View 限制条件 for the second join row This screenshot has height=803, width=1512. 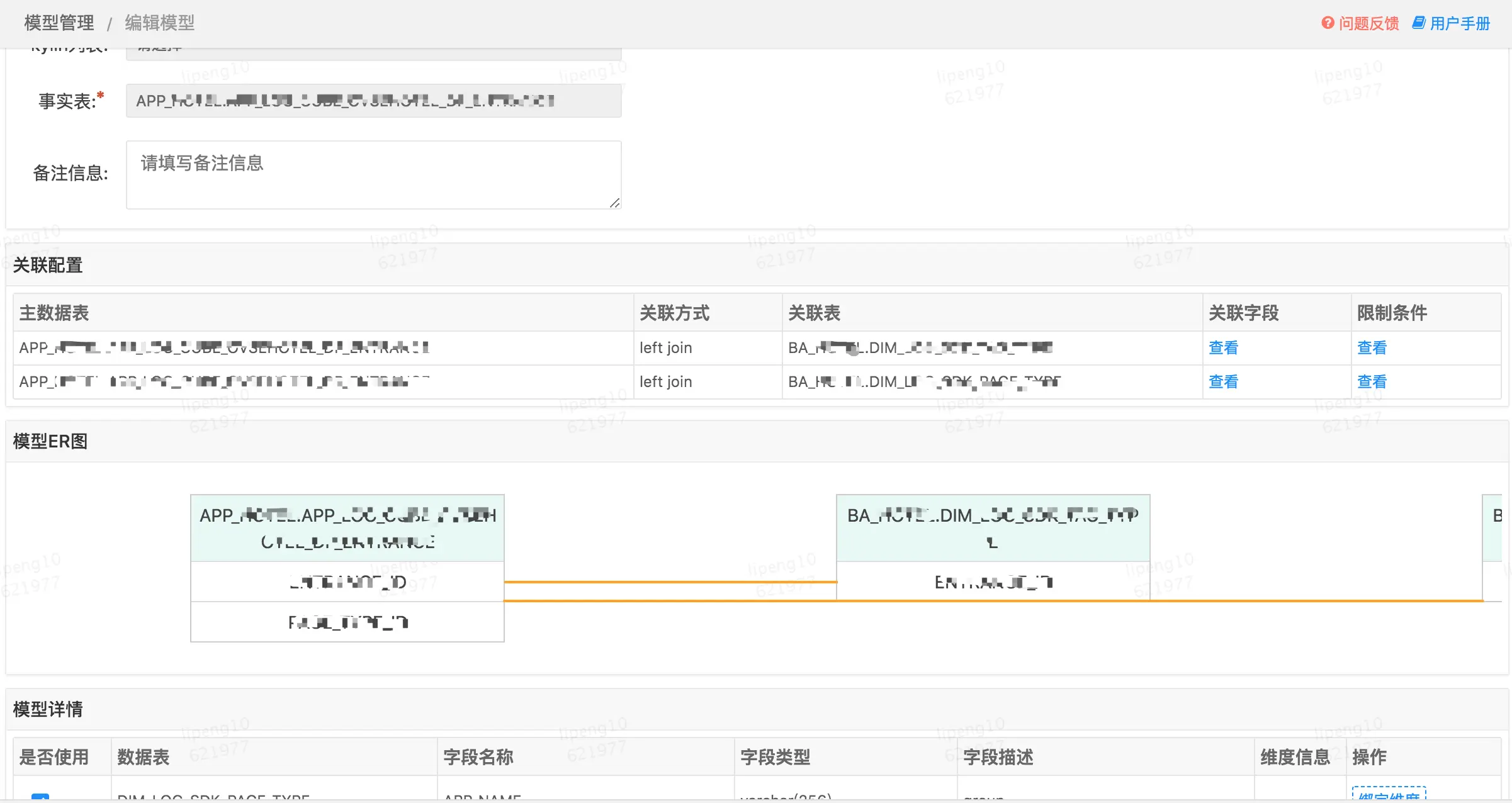coord(1372,381)
